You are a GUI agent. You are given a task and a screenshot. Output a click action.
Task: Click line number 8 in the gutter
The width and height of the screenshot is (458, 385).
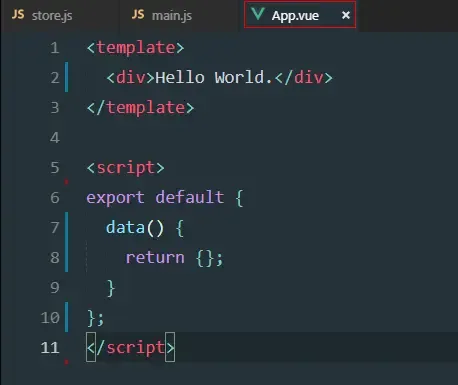(x=55, y=258)
